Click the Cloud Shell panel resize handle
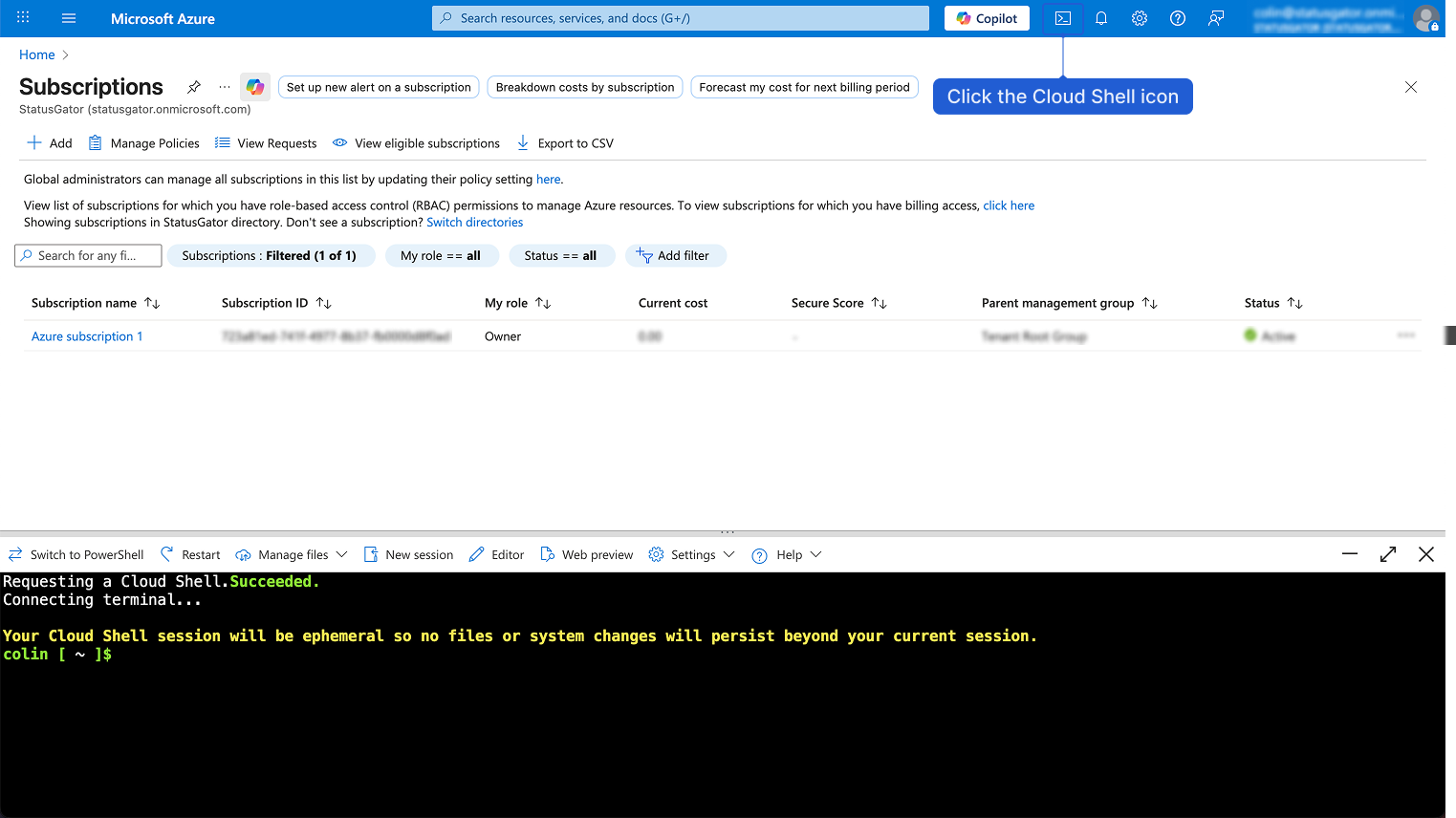This screenshot has height=818, width=1456. point(728,531)
